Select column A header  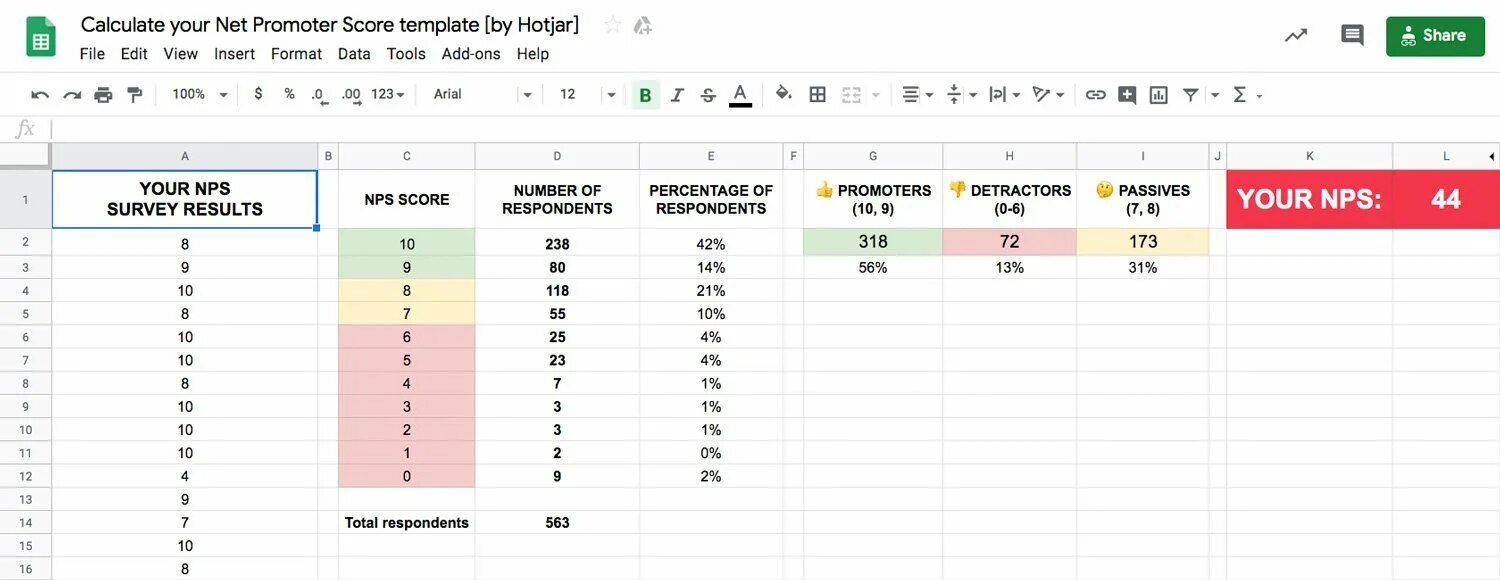tap(185, 156)
